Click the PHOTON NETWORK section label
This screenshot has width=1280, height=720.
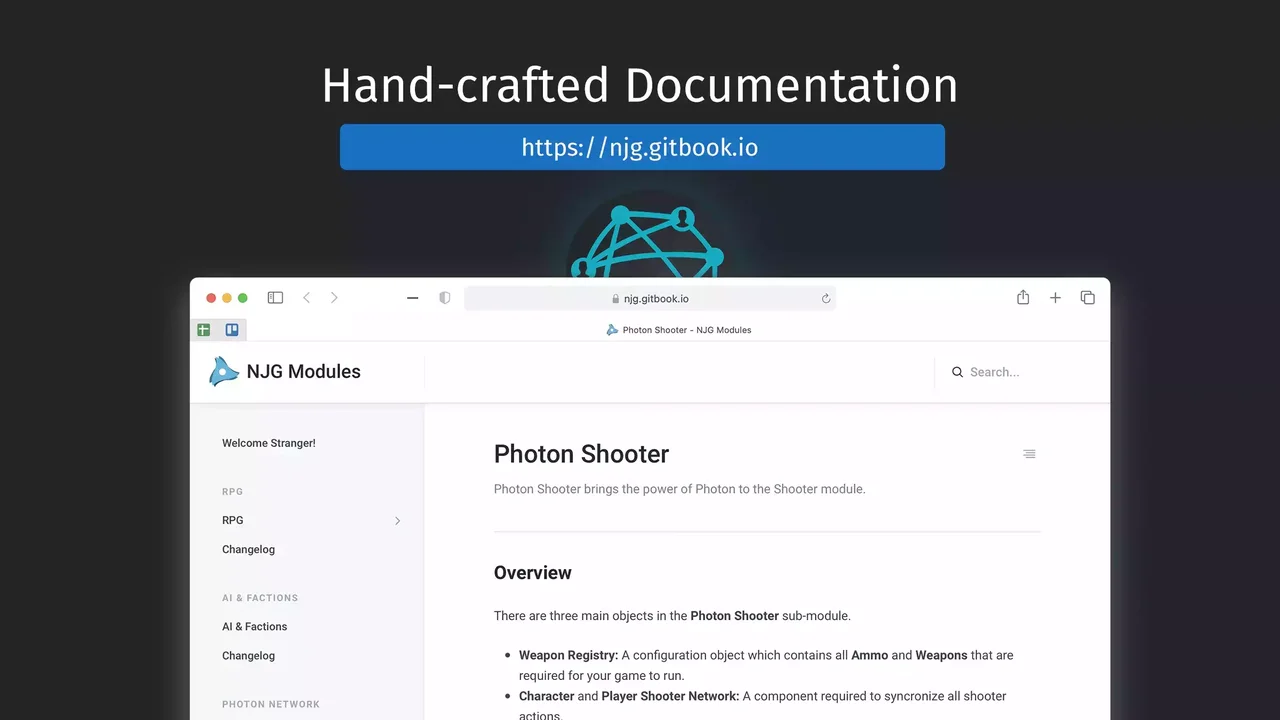[x=271, y=704]
